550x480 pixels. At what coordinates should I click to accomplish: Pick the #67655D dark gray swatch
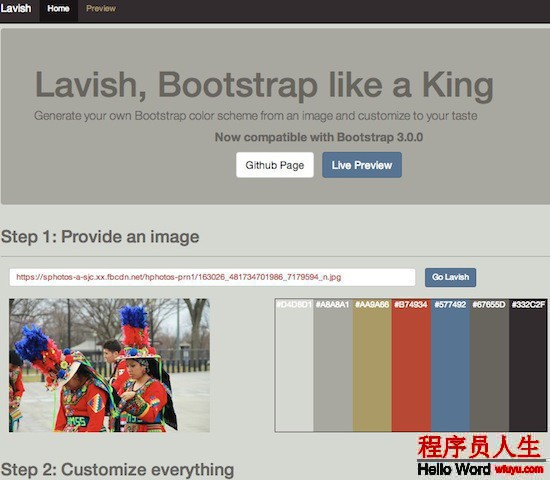pyautogui.click(x=489, y=365)
